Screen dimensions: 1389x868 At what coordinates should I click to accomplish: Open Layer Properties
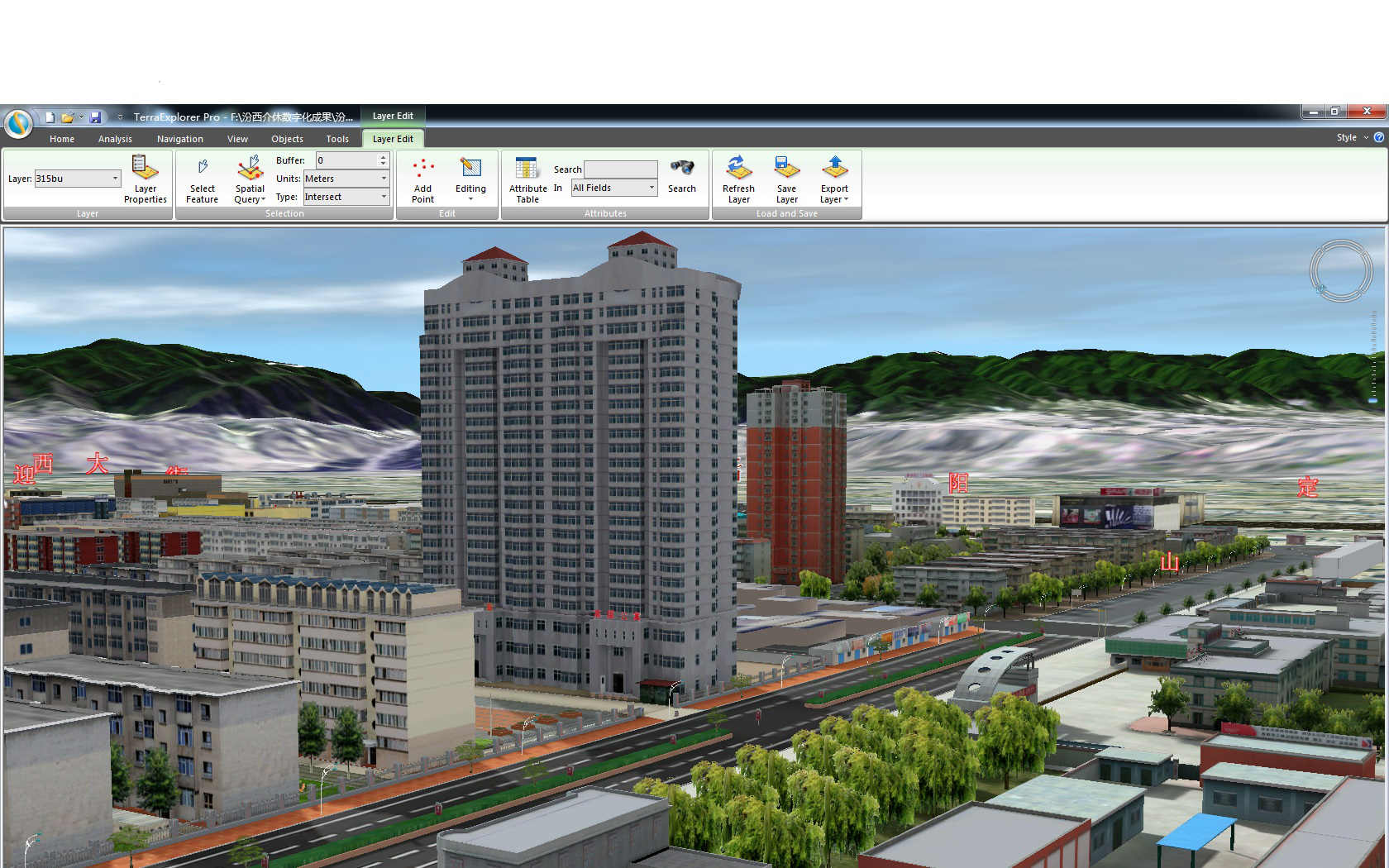click(x=145, y=179)
